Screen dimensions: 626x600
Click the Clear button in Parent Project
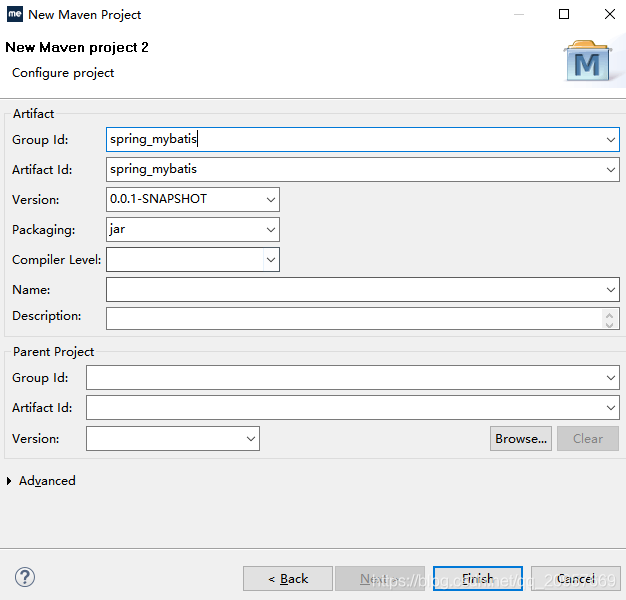(588, 439)
